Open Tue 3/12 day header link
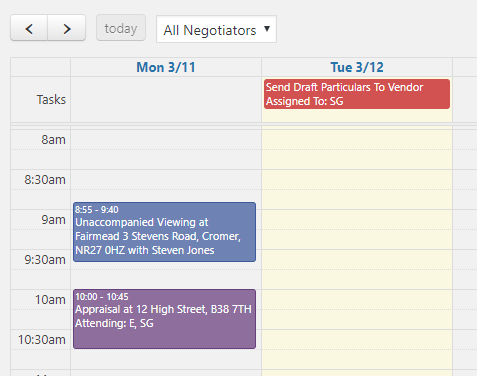The height and width of the screenshot is (376, 477). pos(357,67)
